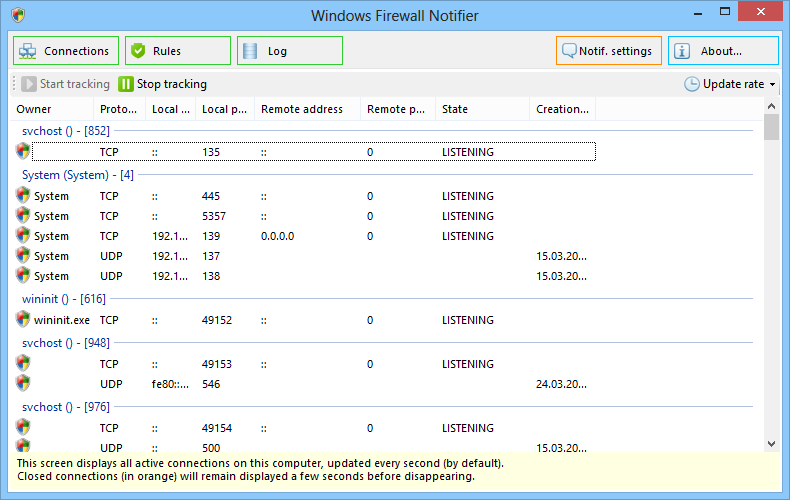Click Start tracking
This screenshot has height=500, width=790.
click(65, 84)
